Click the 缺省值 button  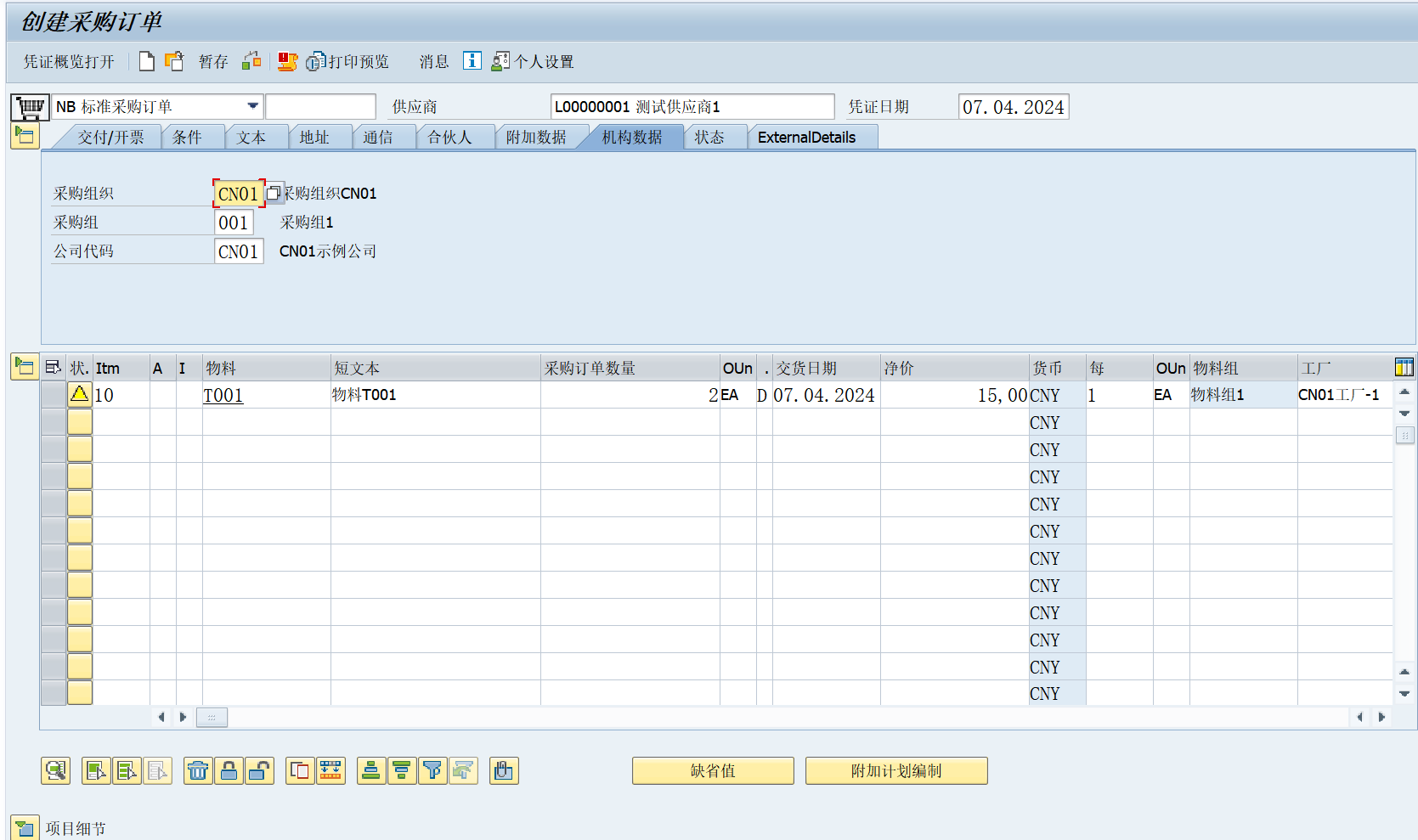[x=713, y=771]
